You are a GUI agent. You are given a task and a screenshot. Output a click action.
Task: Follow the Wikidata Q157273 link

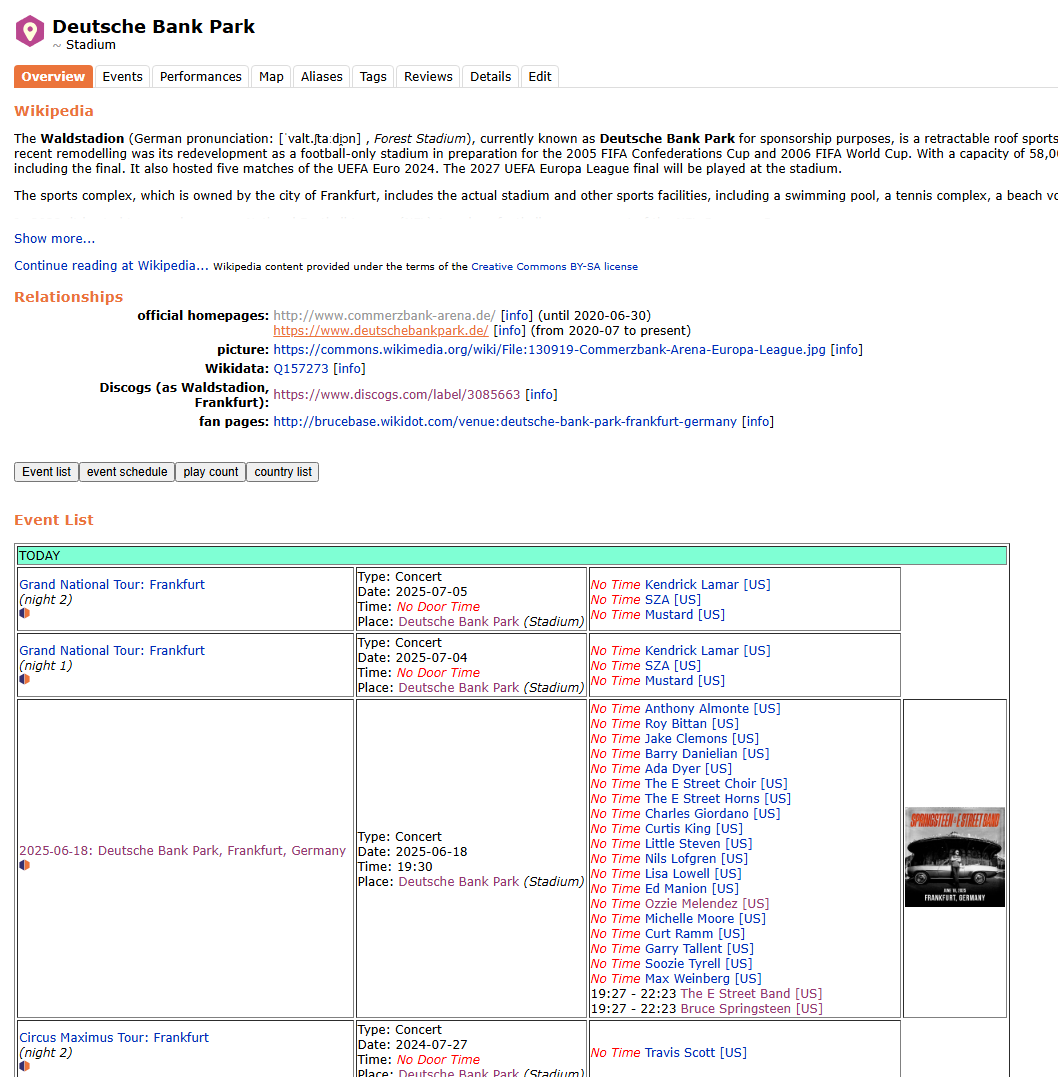point(301,369)
